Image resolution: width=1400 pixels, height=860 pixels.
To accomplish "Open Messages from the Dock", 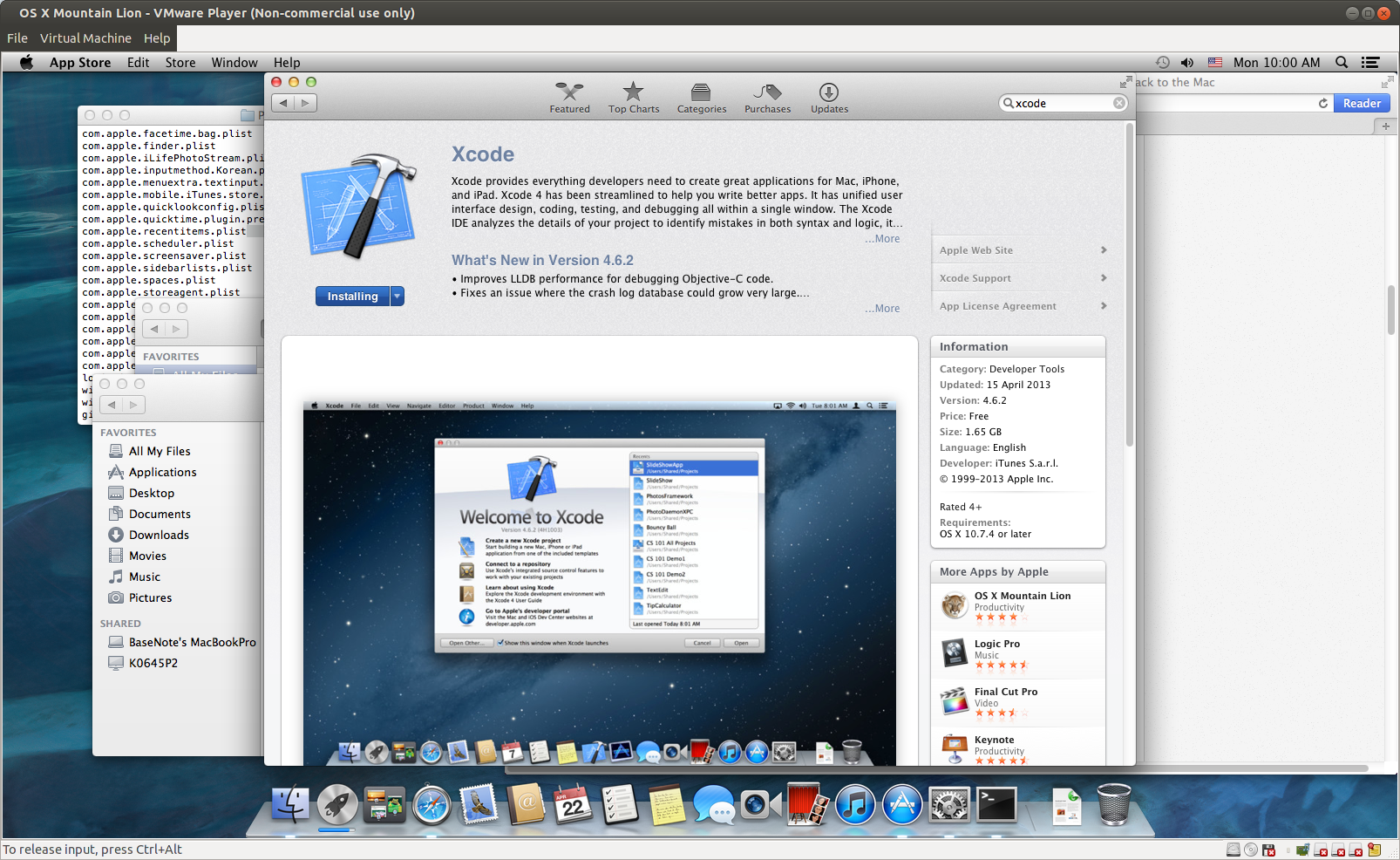I will [x=714, y=804].
